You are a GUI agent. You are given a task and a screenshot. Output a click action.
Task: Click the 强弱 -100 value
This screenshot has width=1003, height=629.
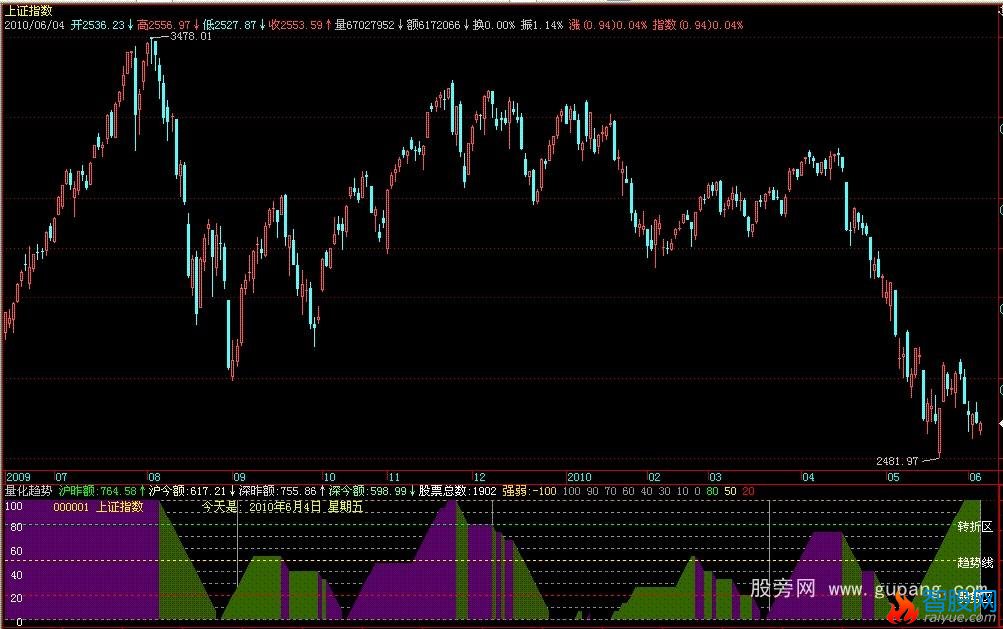point(528,491)
